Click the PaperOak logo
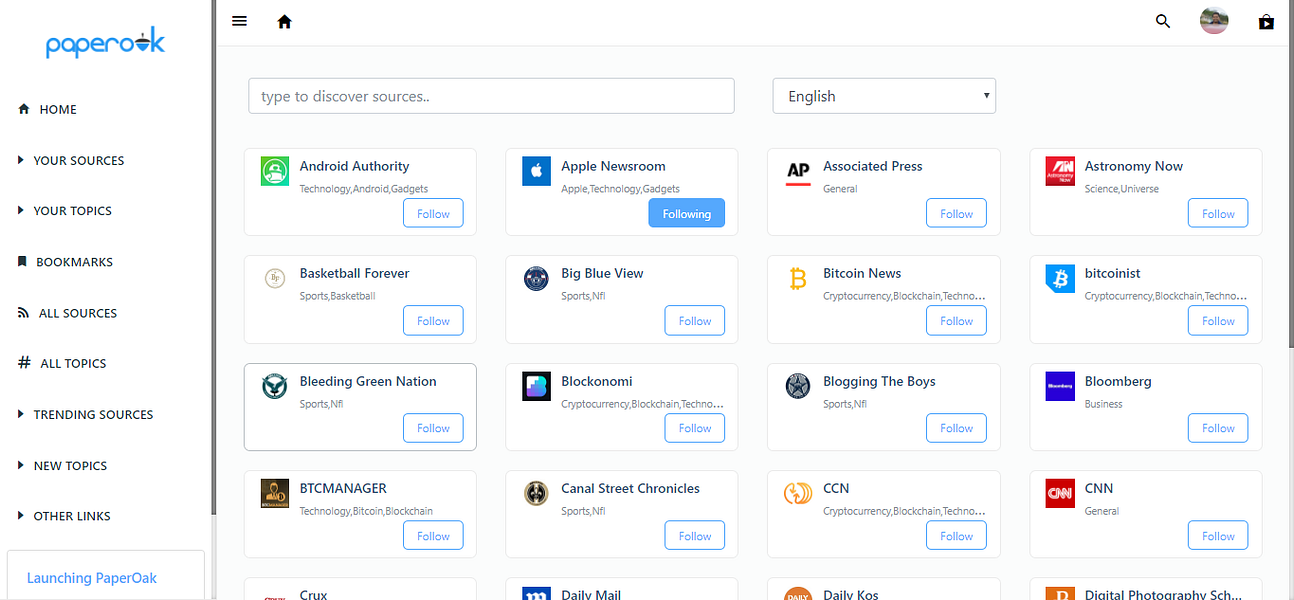Image resolution: width=1294 pixels, height=600 pixels. coord(105,44)
